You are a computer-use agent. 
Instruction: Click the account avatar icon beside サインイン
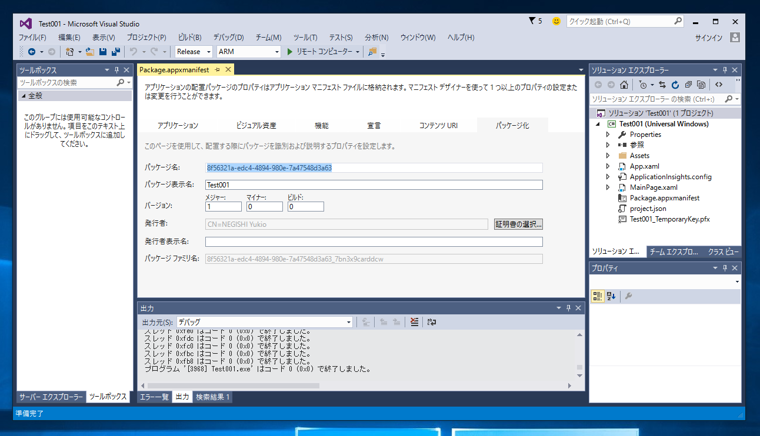tap(735, 37)
